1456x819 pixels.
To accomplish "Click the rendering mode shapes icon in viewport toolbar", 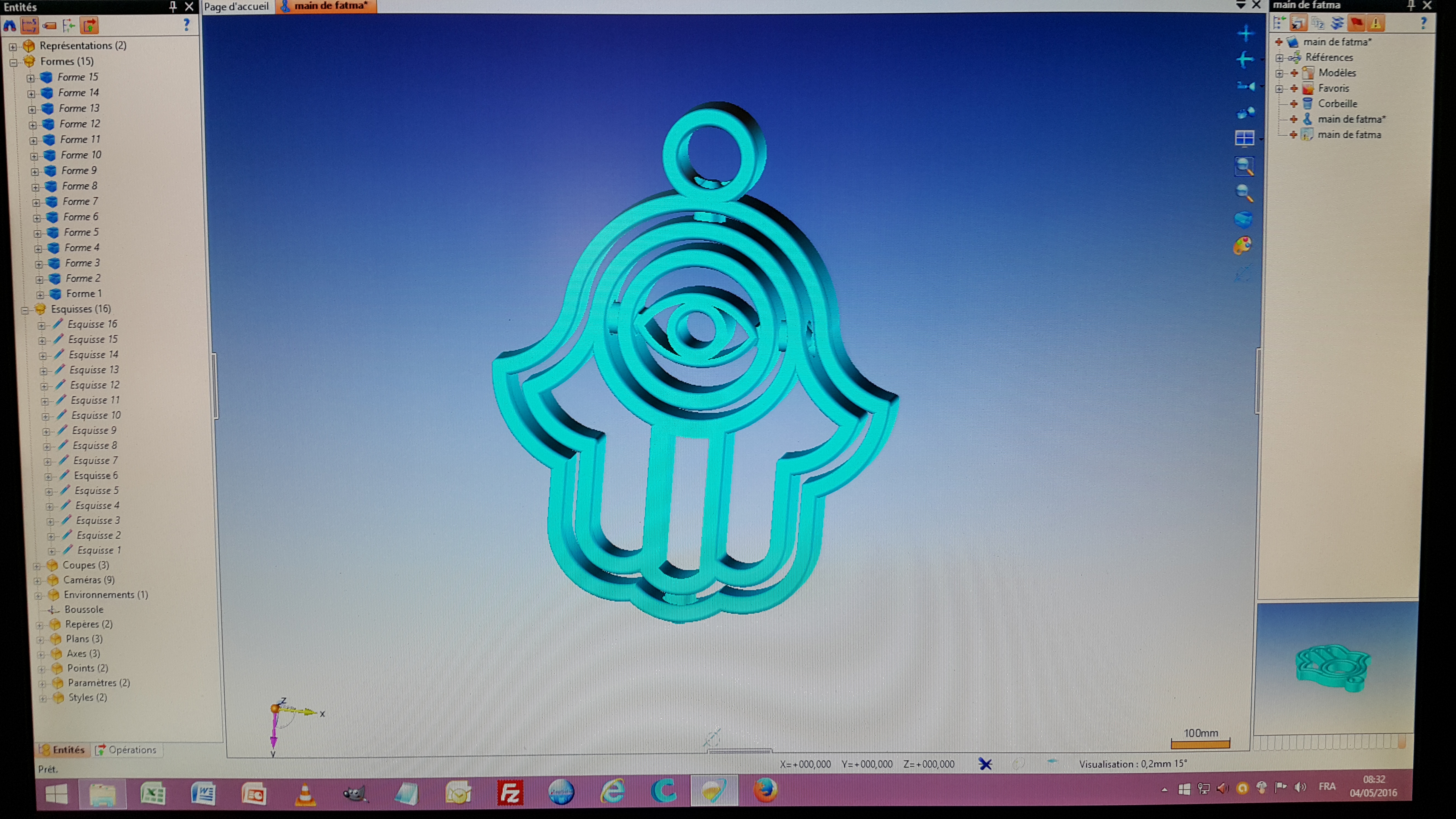I will (x=1246, y=112).
